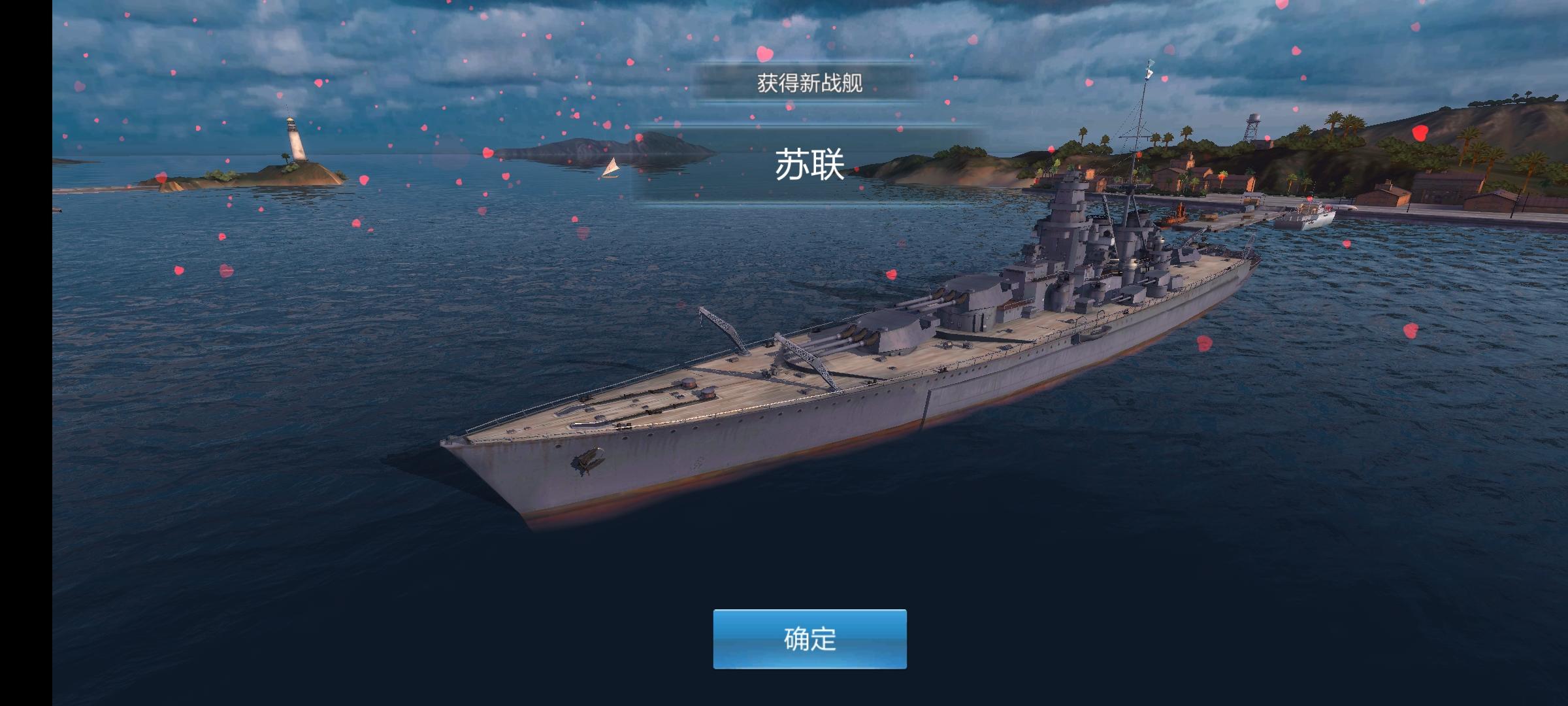Tap the 获得新战舰 banner
1568x706 pixels.
(809, 83)
